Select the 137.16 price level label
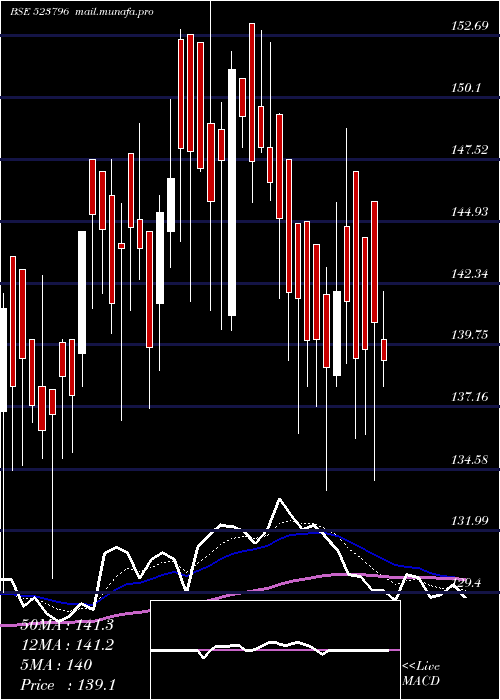Screen dimensions: 500x700 [470, 397]
